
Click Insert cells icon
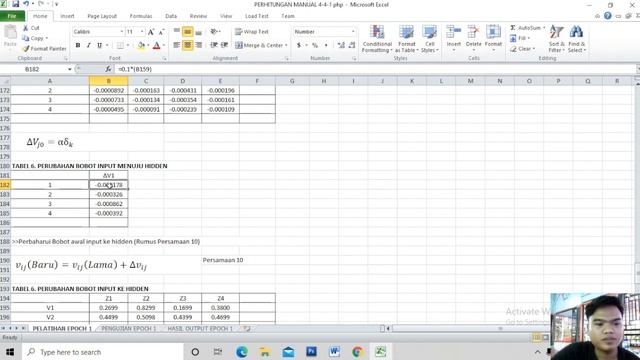(x=453, y=32)
